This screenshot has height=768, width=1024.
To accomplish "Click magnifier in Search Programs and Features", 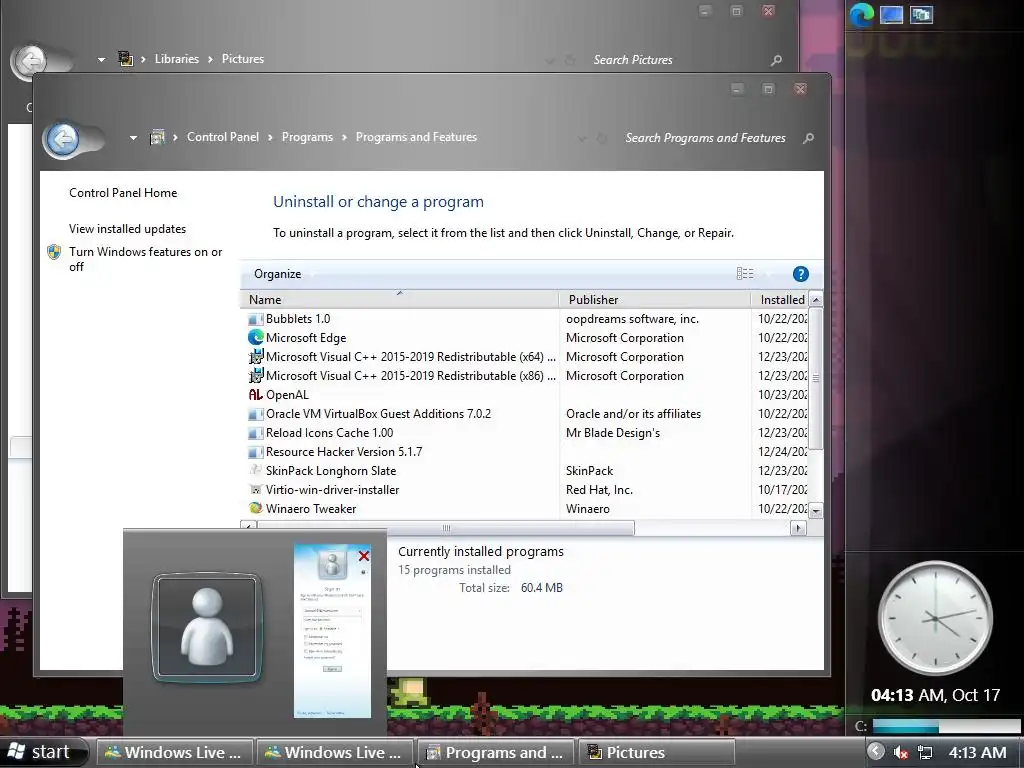I will (x=808, y=138).
